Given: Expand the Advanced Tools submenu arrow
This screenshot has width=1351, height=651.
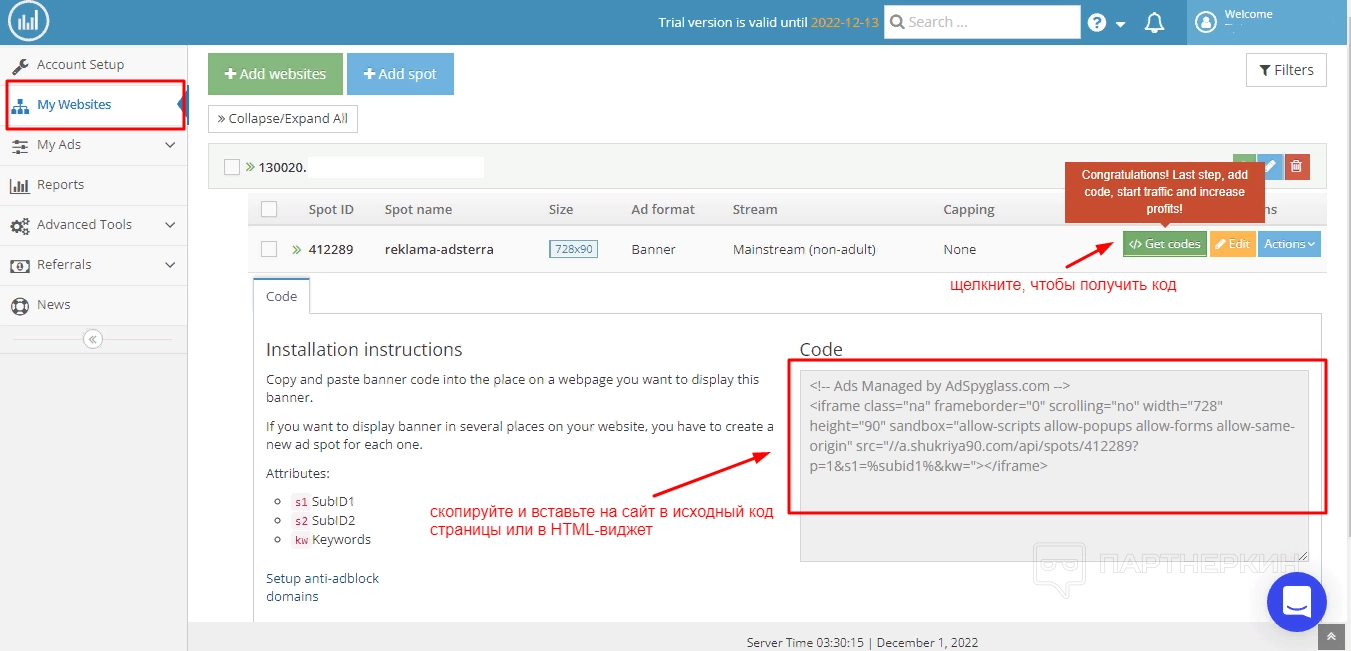Looking at the screenshot, I should click(170, 225).
